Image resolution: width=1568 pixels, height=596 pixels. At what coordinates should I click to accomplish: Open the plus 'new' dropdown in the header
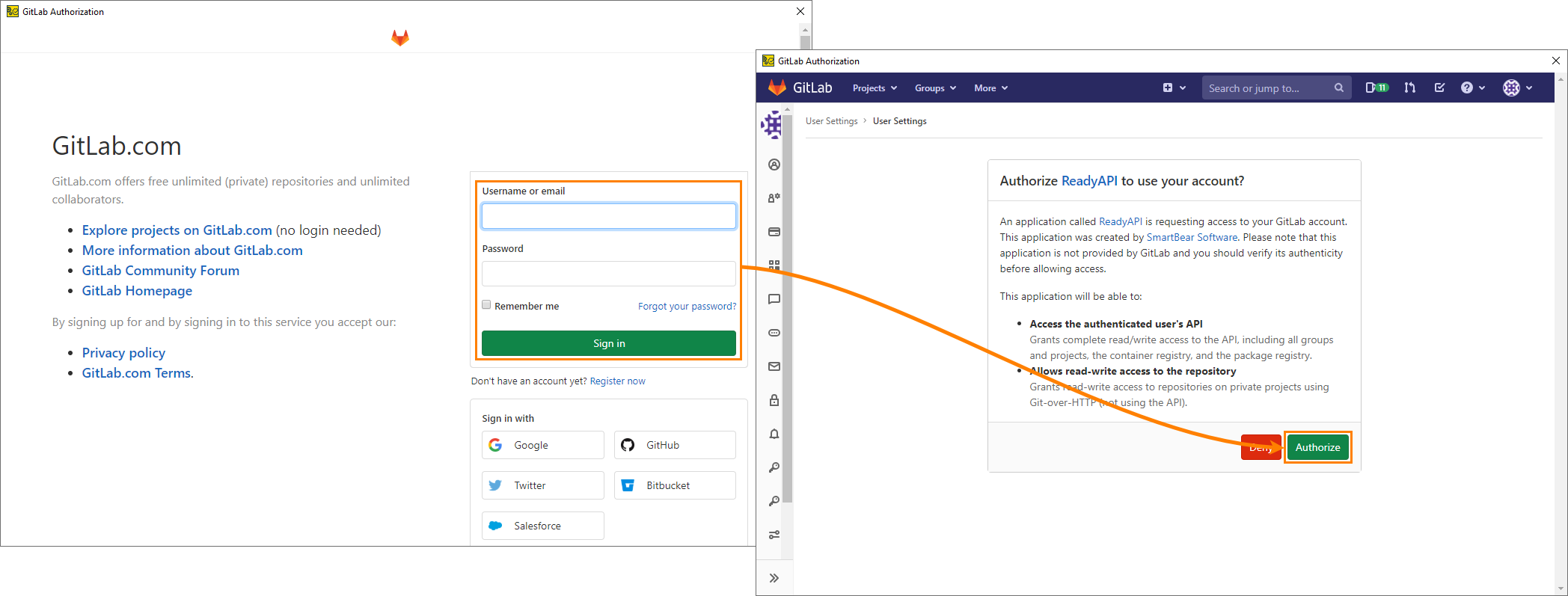click(x=1174, y=87)
